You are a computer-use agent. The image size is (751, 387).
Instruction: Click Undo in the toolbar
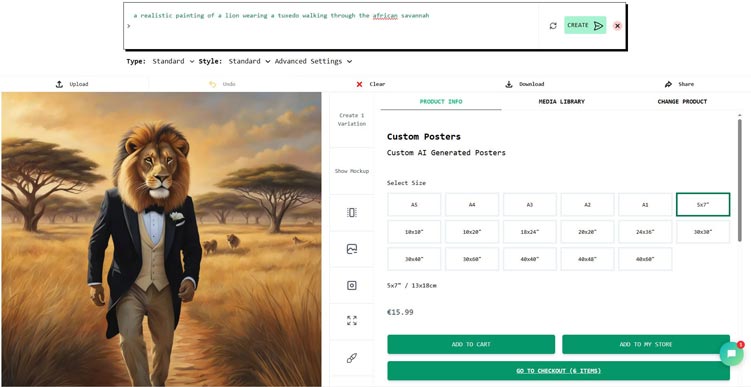click(222, 84)
